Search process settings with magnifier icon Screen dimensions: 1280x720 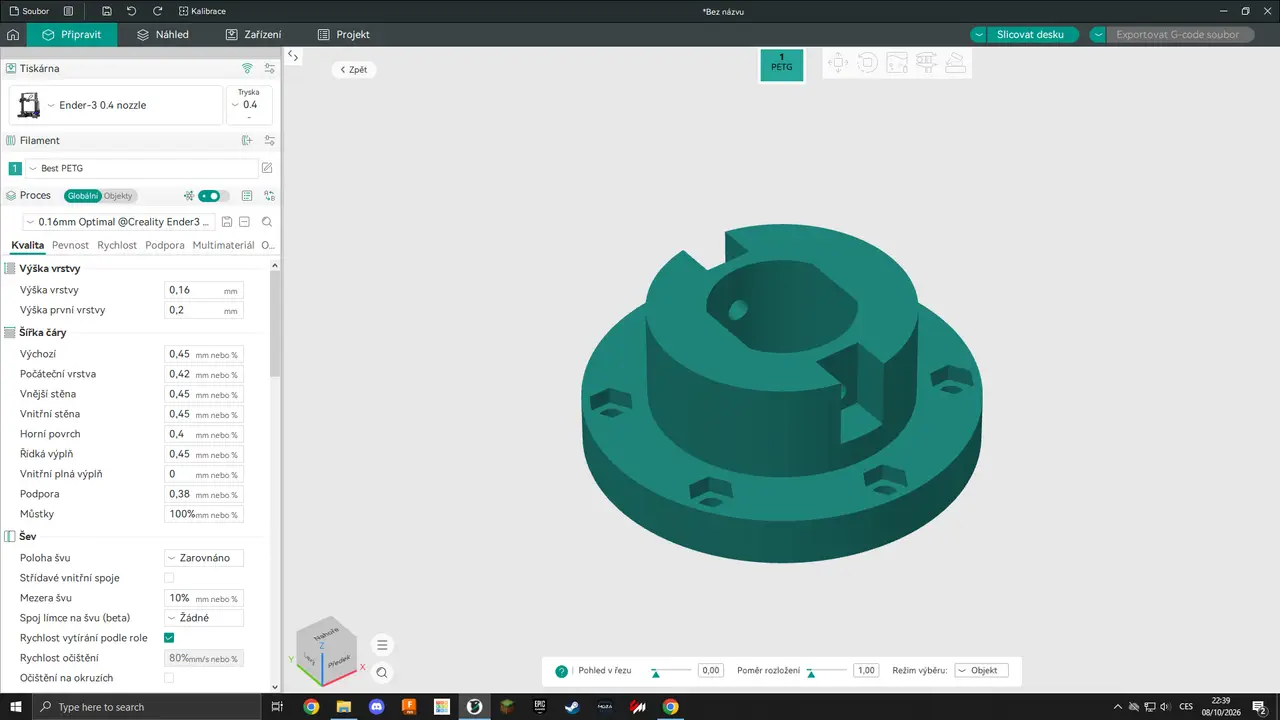pos(267,222)
